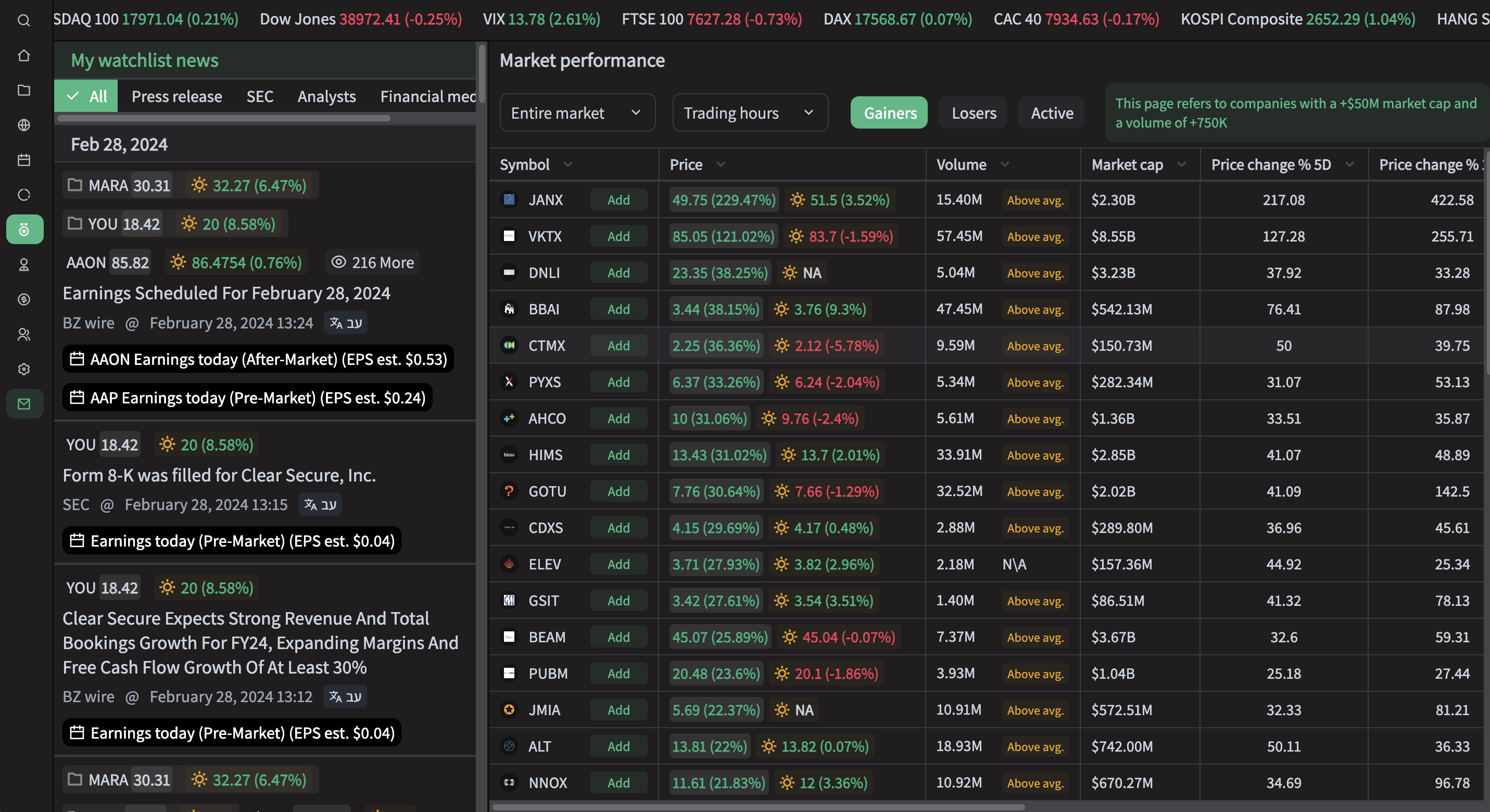Select Analysts news tab

(326, 96)
